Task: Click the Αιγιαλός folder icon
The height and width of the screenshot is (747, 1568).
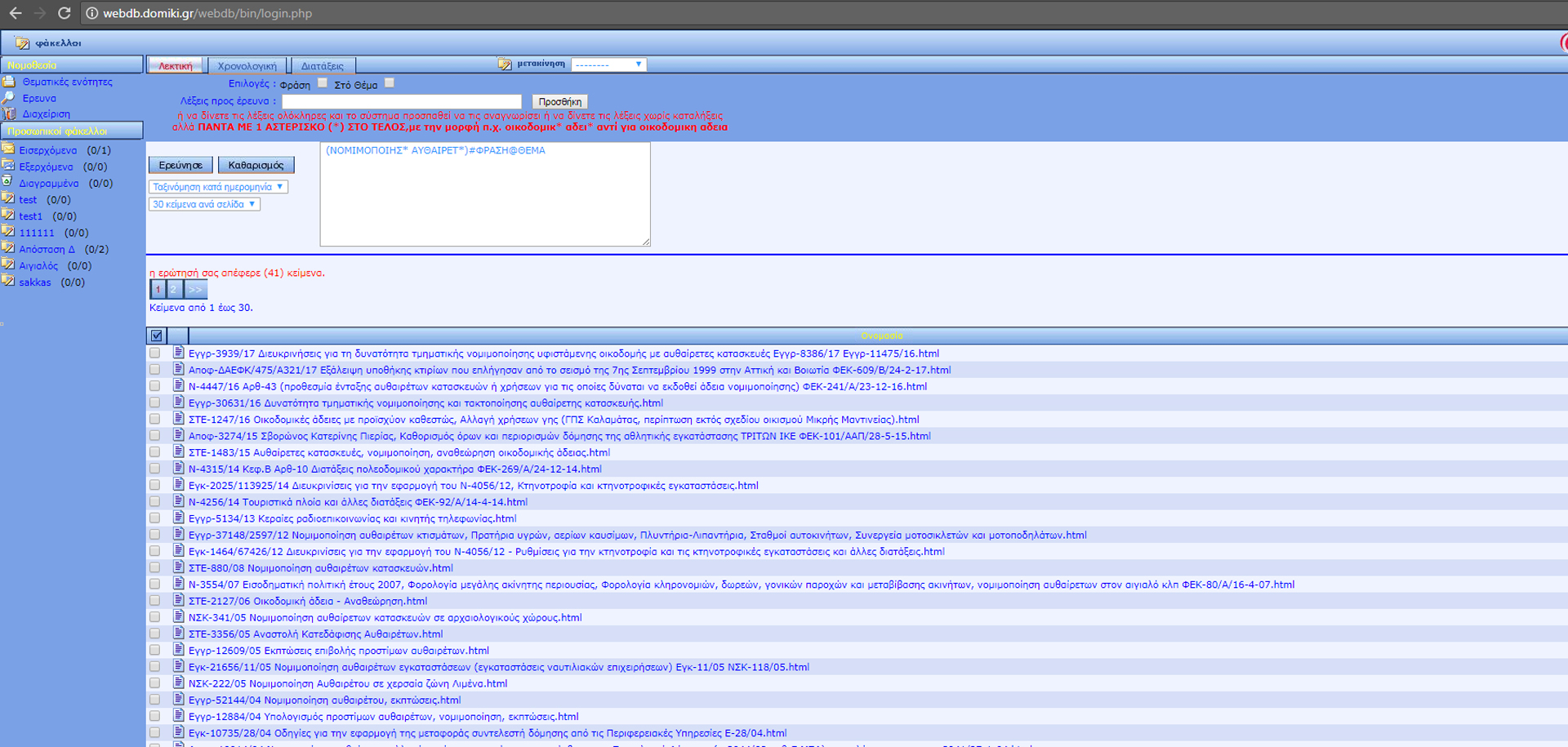Action: (8, 265)
